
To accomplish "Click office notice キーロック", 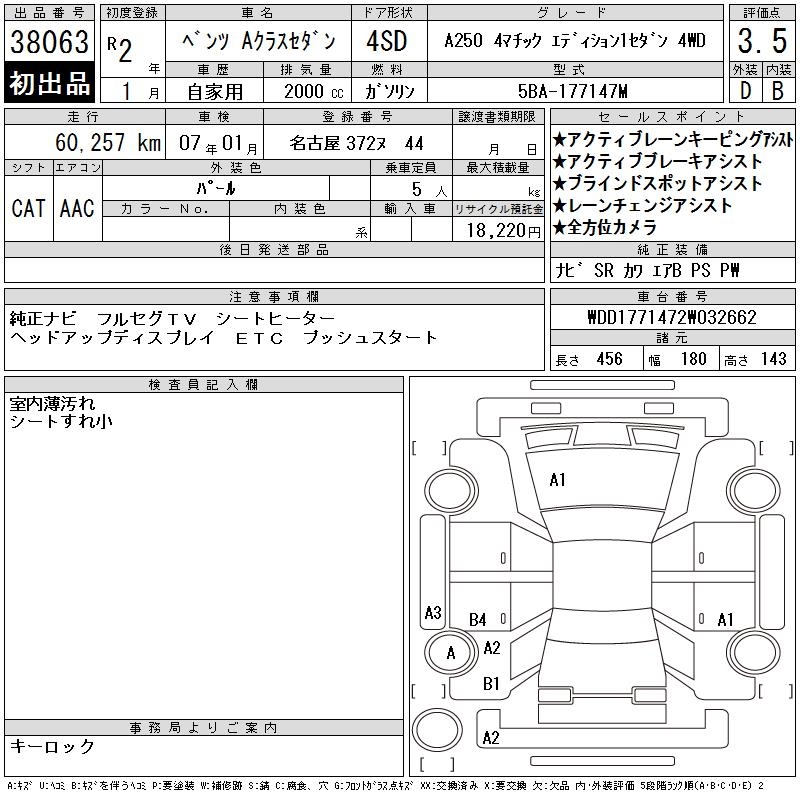I will pos(52,746).
